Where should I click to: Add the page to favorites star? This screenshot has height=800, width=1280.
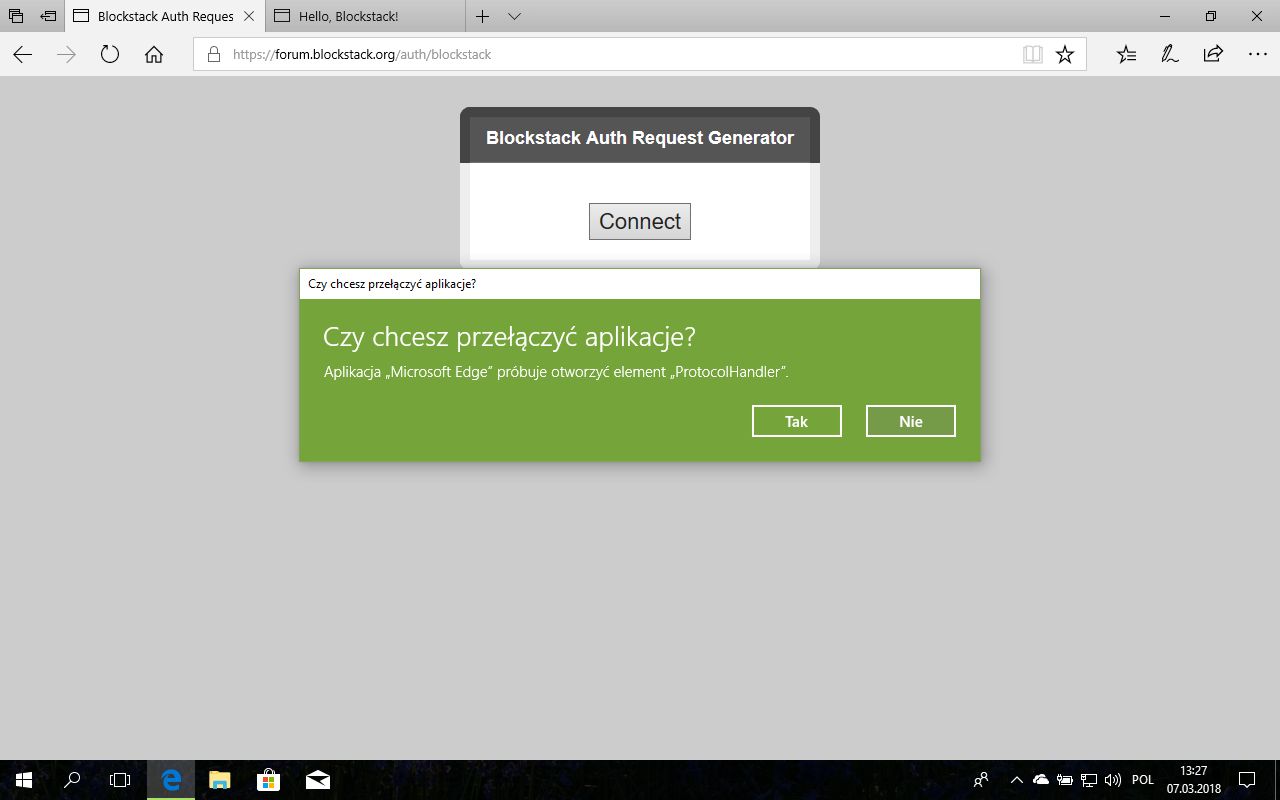[x=1066, y=54]
